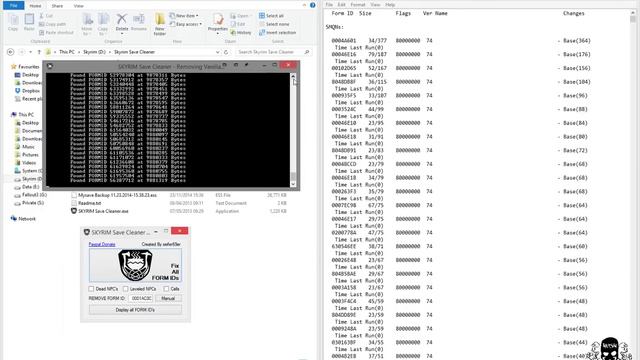Viewport: 640px width, 360px height.
Task: Click Invert selection in ribbon
Action: [277, 33]
